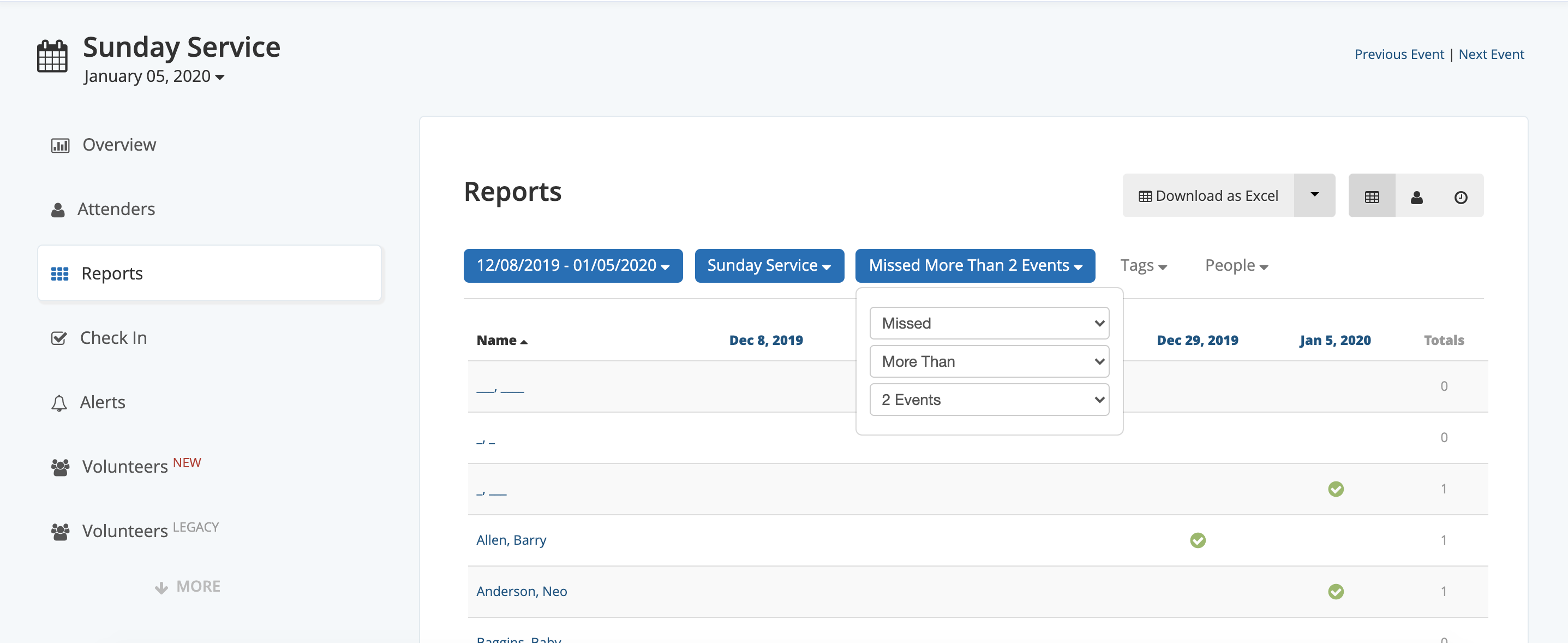Go to Alerts in sidebar
This screenshot has height=643, width=1568.
(102, 402)
